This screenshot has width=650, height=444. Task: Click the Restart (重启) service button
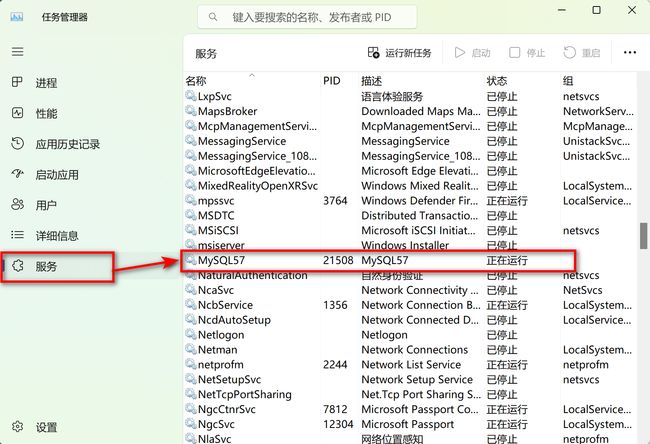tap(582, 53)
